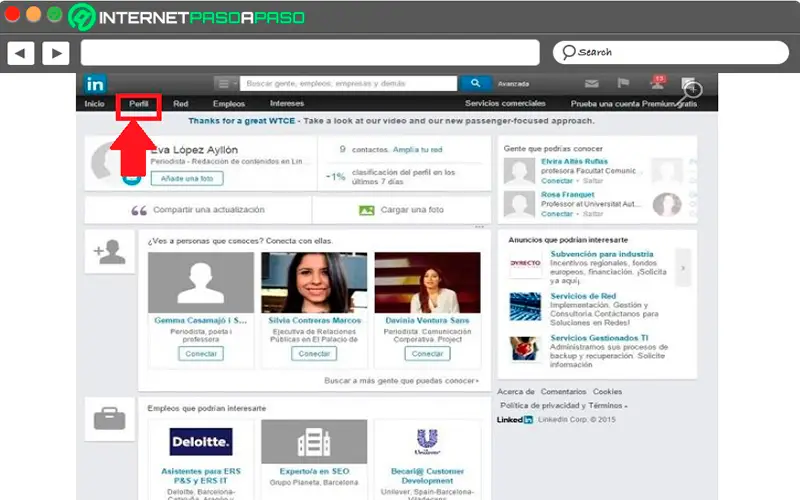
Task: Click the Cookies footer link
Action: [x=607, y=392]
